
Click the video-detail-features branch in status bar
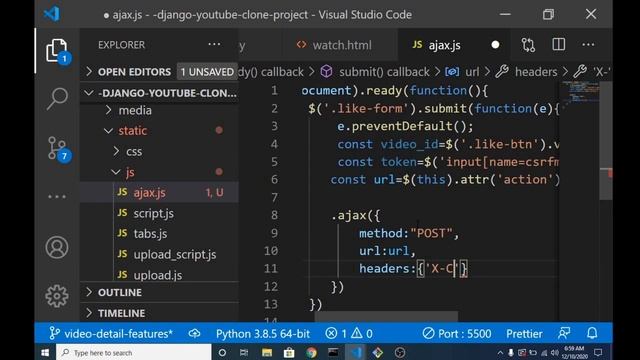(x=111, y=333)
